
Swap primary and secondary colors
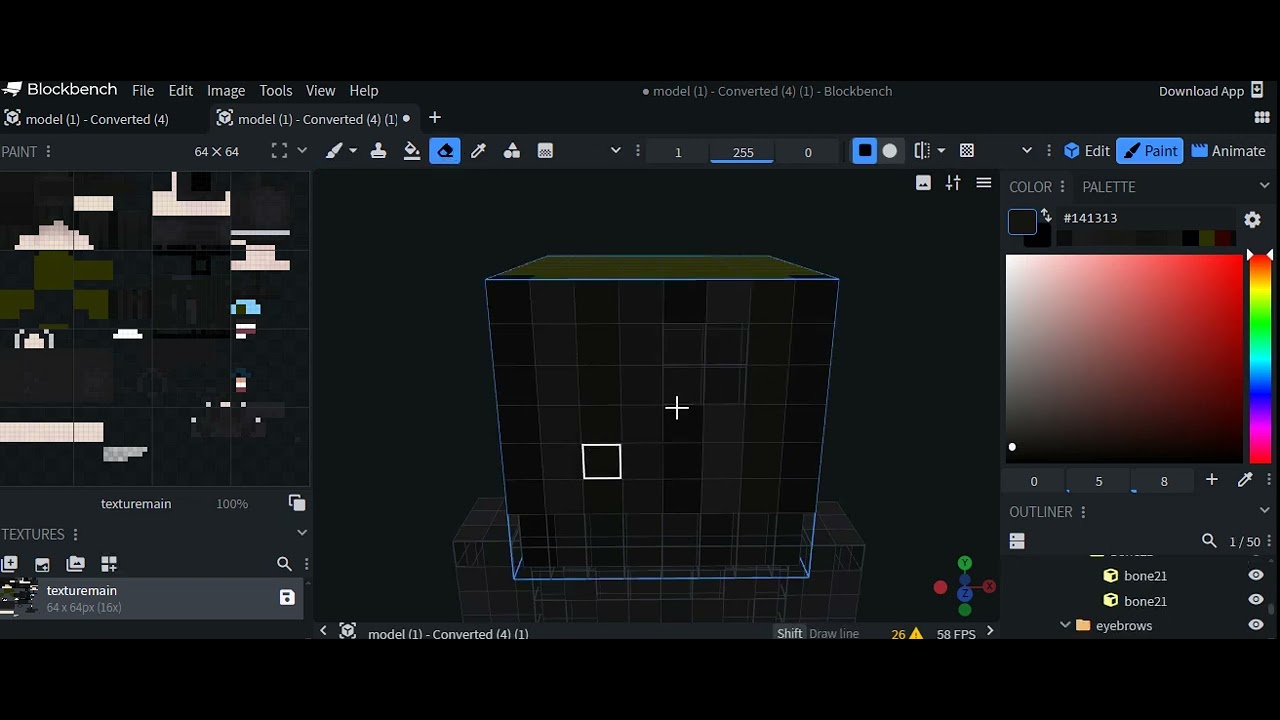(x=1046, y=215)
